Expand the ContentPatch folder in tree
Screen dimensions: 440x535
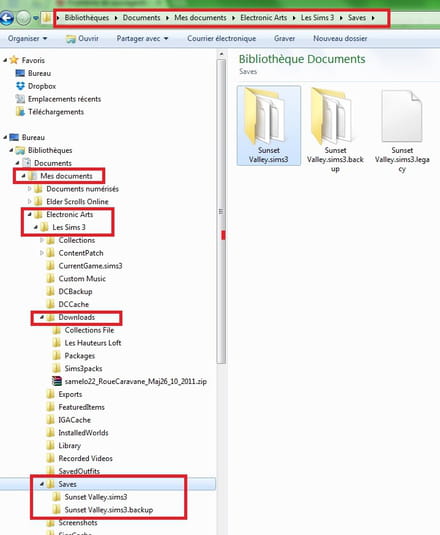coord(42,253)
